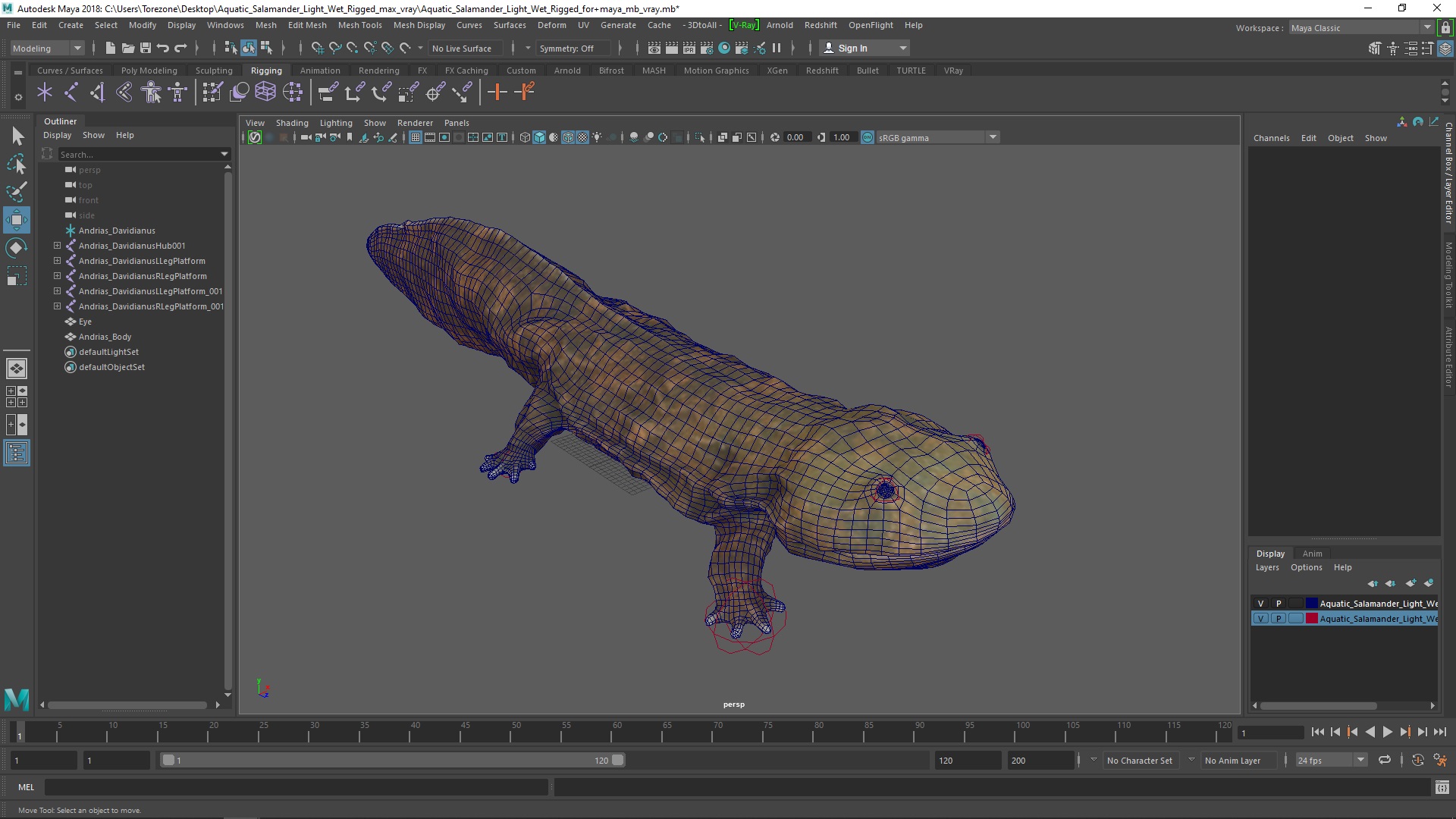The image size is (1456, 819).
Task: Click the Outliner Search input field
Action: click(x=138, y=154)
